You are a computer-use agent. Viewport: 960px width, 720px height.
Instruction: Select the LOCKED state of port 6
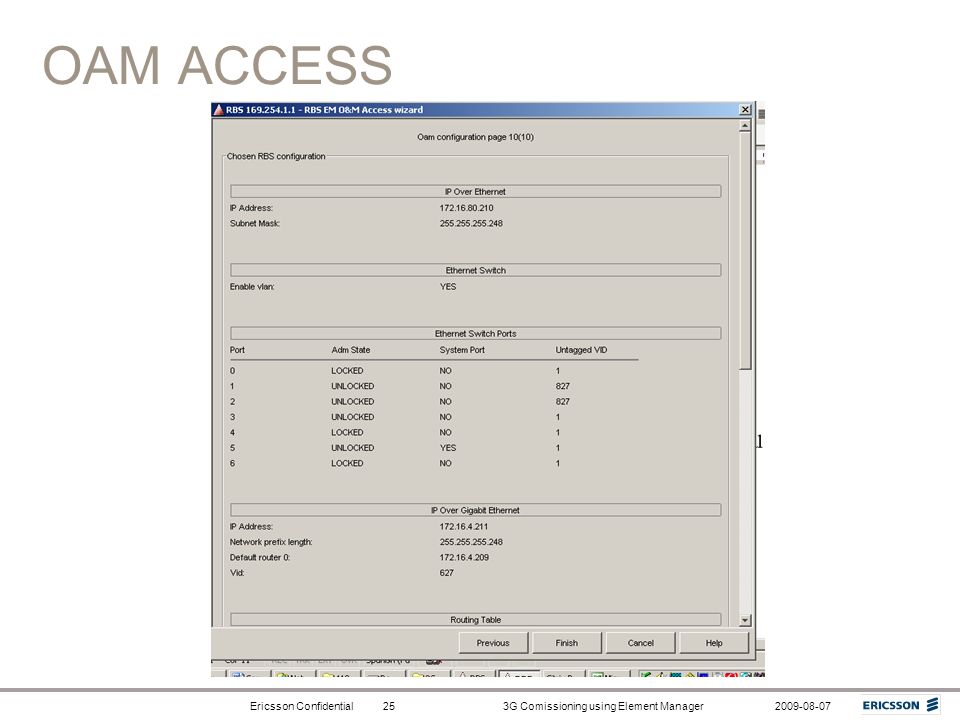pos(347,463)
